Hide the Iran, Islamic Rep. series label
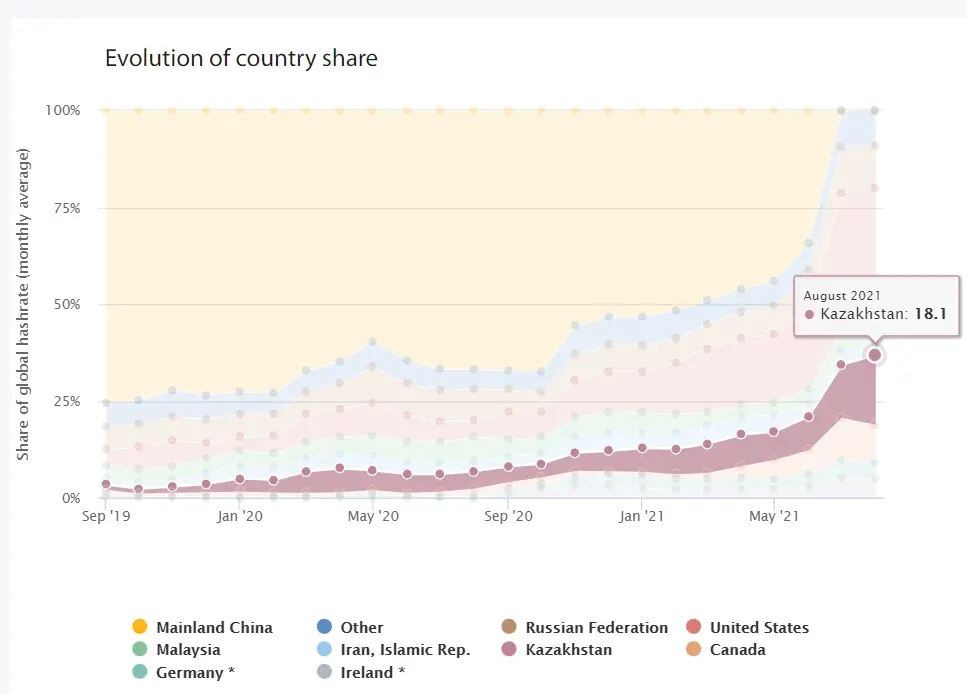 pyautogui.click(x=405, y=650)
